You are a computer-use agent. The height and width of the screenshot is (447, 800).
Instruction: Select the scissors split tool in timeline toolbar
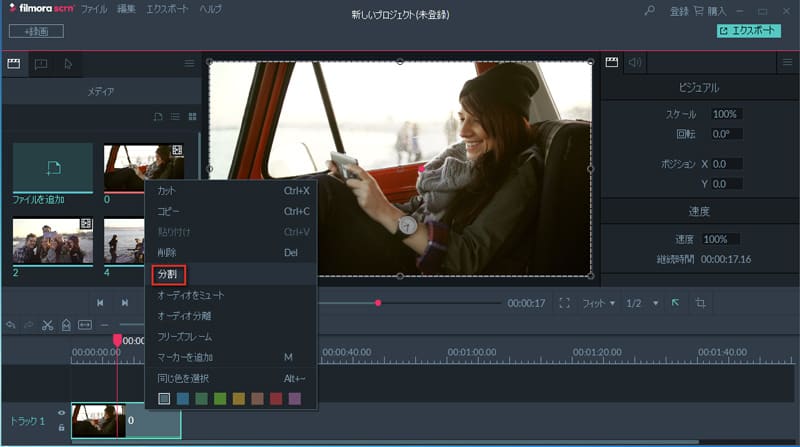(x=46, y=324)
